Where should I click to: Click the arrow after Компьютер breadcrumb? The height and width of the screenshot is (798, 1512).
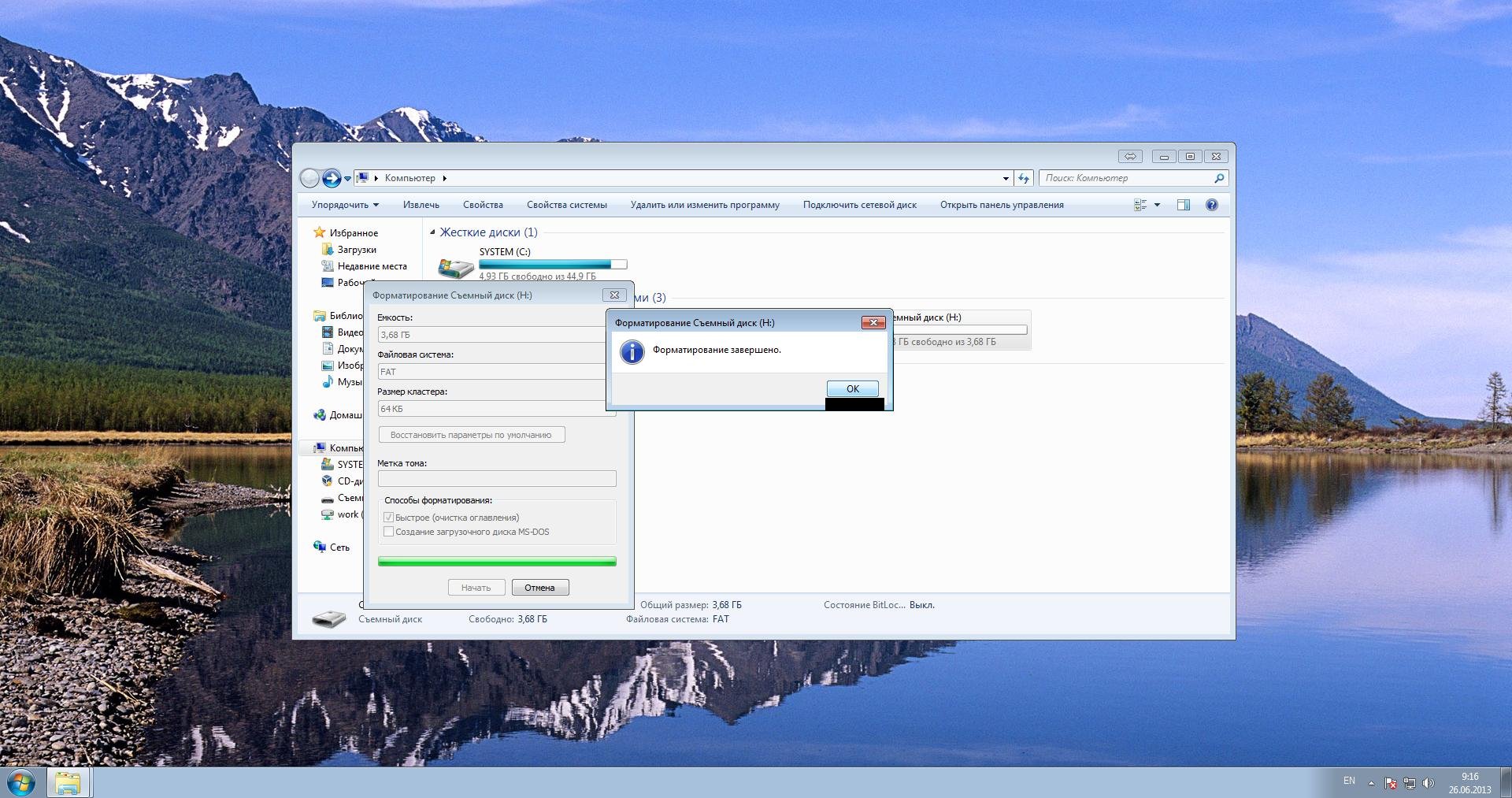pos(444,178)
